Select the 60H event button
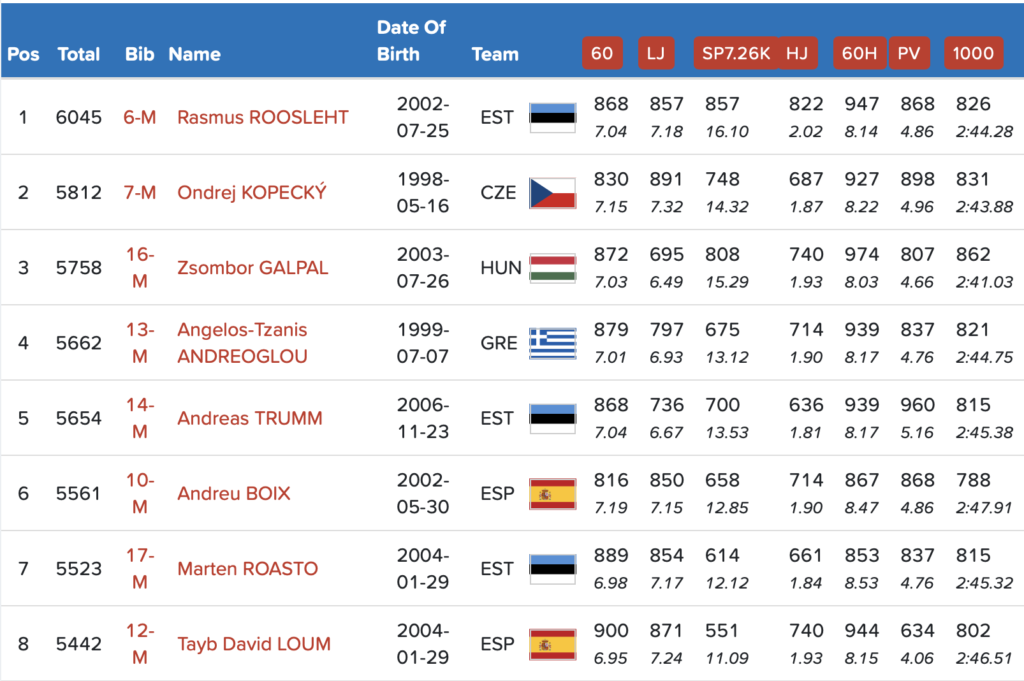The height and width of the screenshot is (681, 1024). coord(859,54)
